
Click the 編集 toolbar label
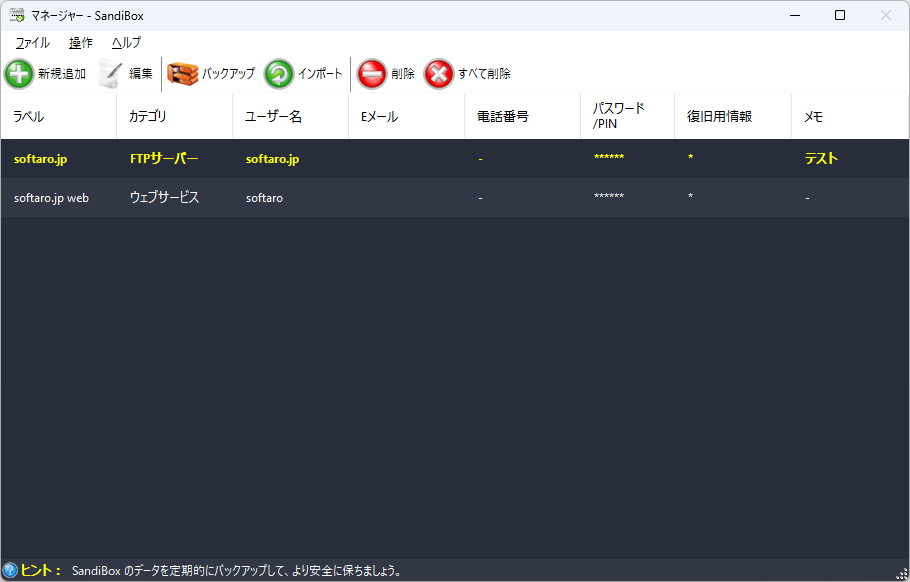click(141, 74)
